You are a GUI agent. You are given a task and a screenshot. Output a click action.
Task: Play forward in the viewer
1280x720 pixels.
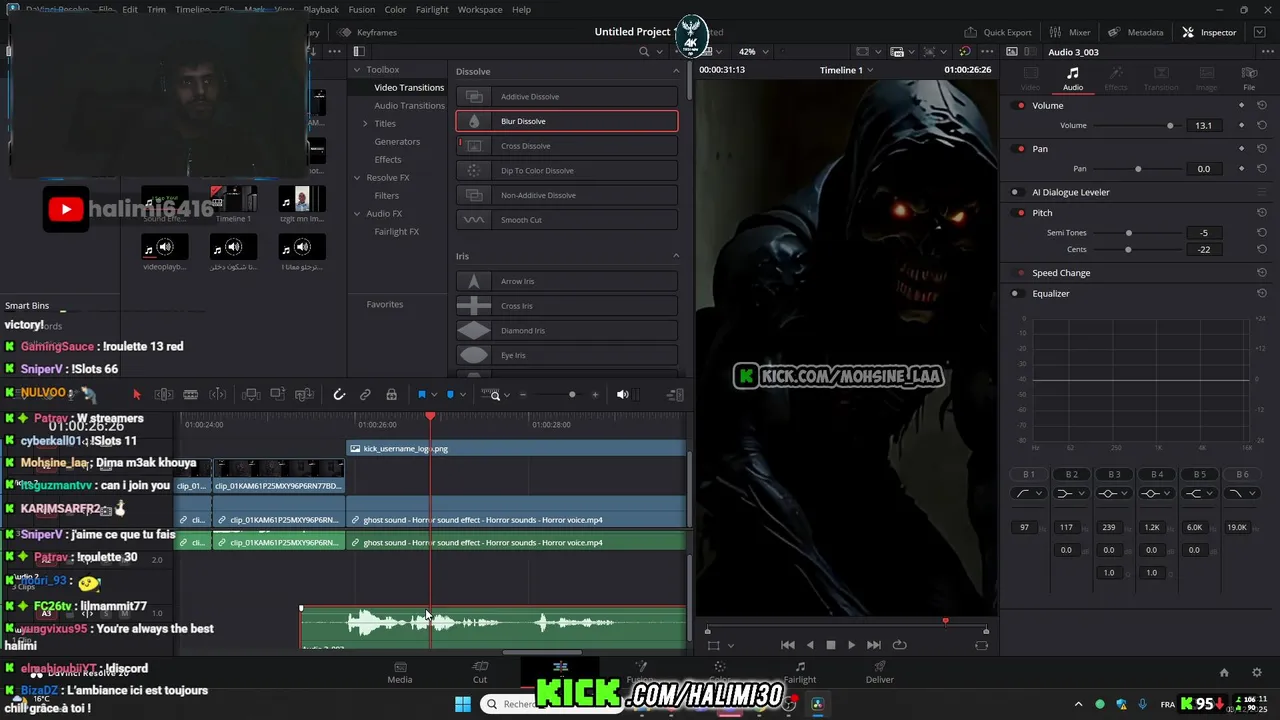[851, 645]
